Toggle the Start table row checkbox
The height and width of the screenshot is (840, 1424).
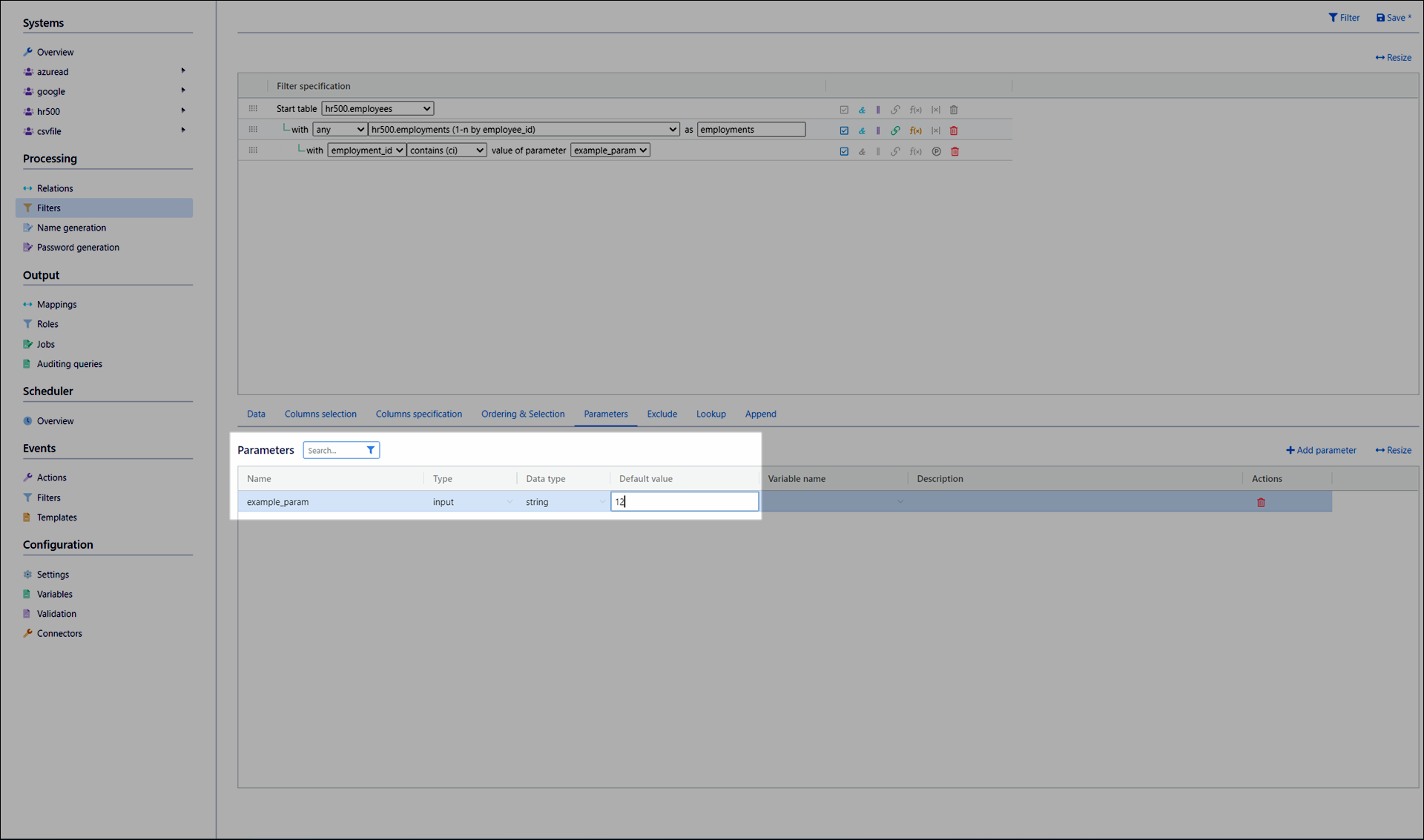point(844,110)
